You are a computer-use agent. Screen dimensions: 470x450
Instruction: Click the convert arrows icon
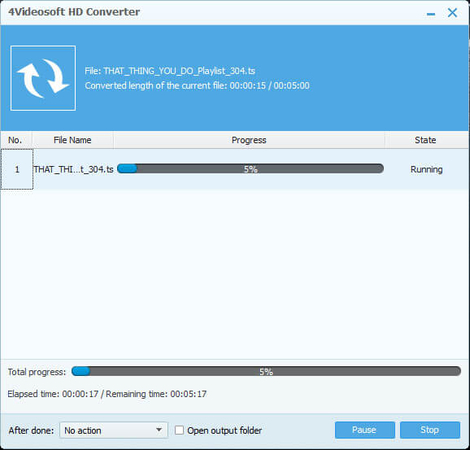click(43, 78)
